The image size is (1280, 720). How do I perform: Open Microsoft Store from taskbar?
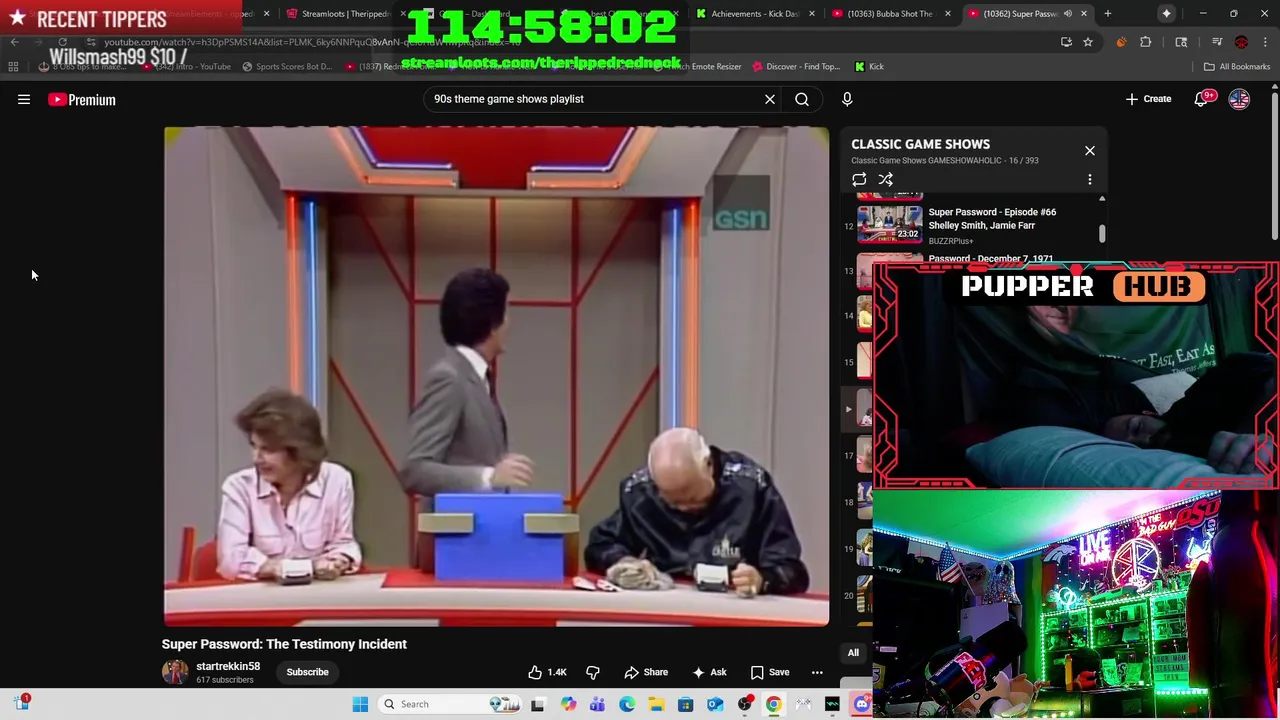click(685, 704)
